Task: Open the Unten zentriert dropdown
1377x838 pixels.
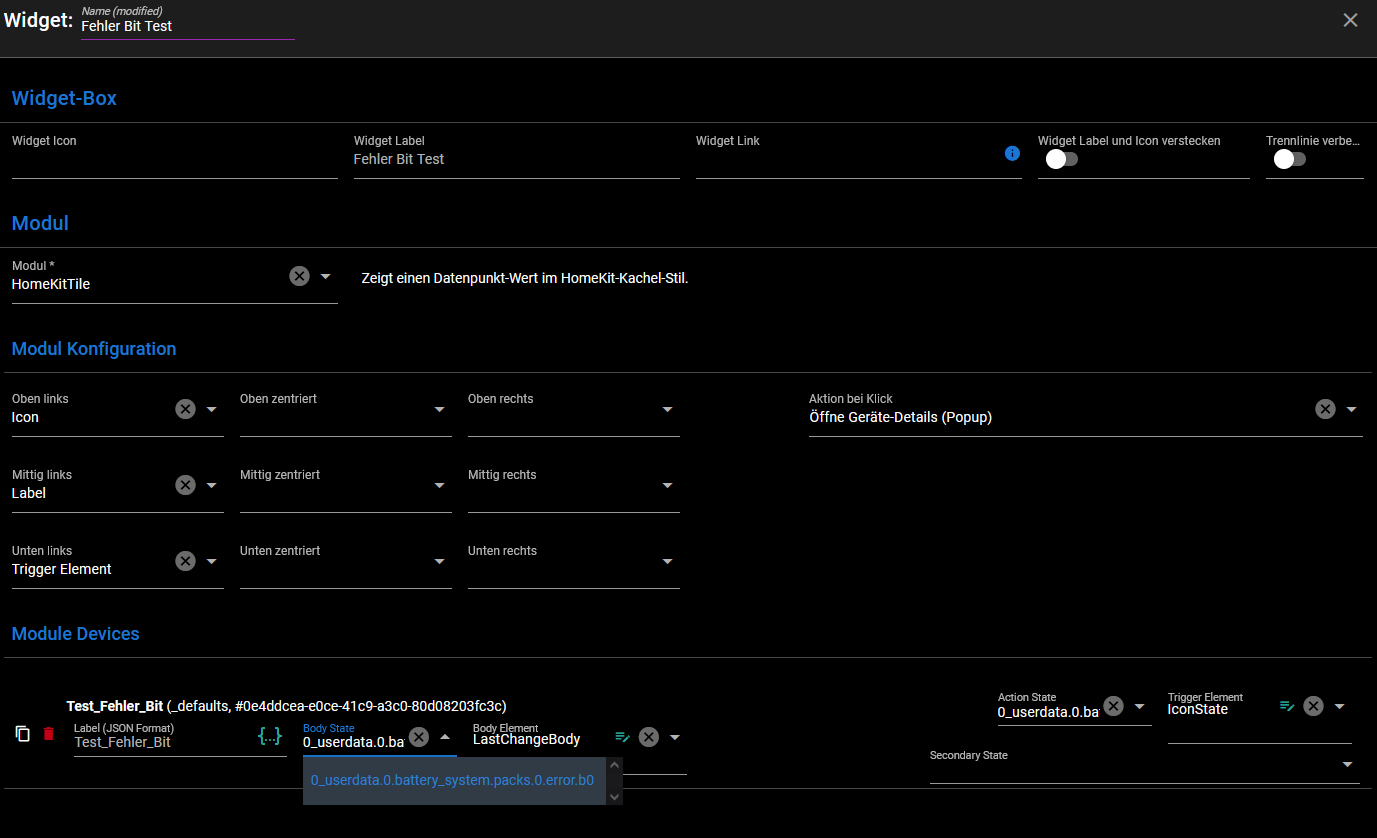Action: click(x=440, y=561)
